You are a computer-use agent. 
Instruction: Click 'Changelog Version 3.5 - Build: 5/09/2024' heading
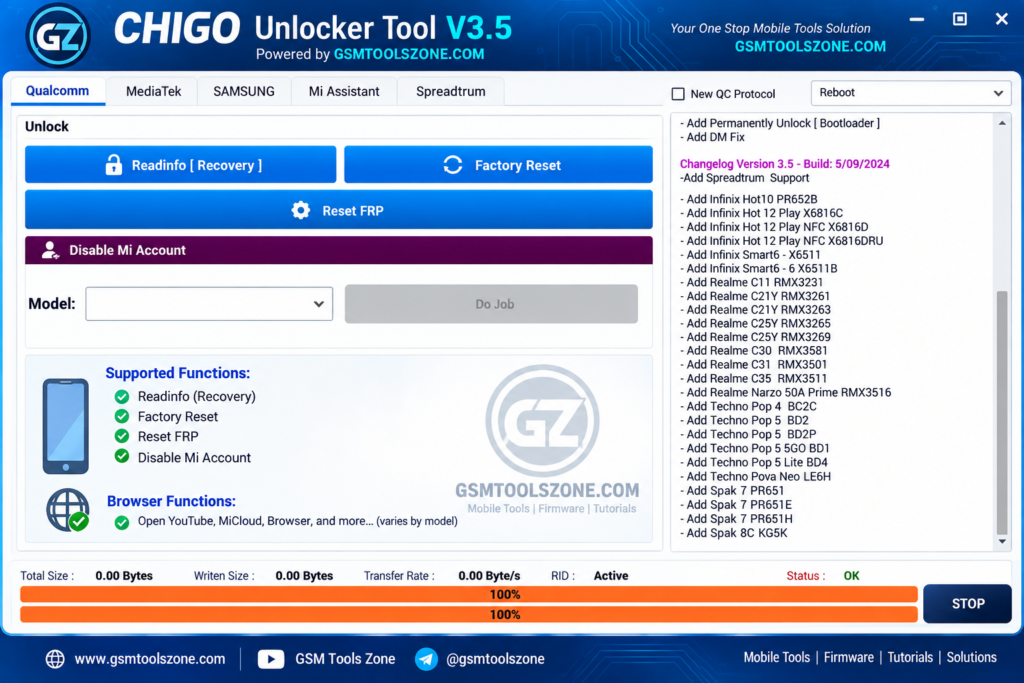pos(784,164)
